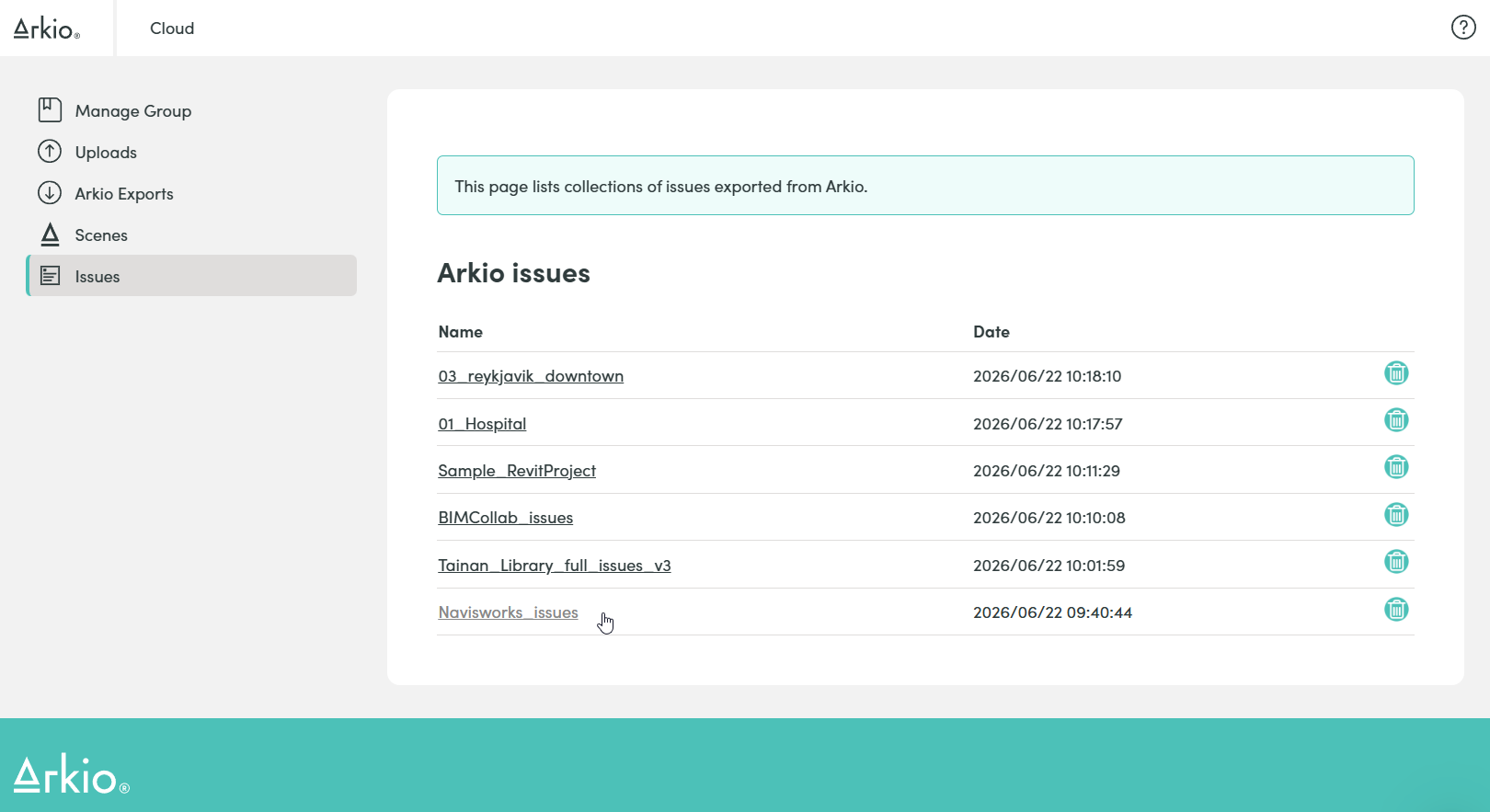The width and height of the screenshot is (1490, 812).
Task: Click the date 2026/06/22 10:18:10
Action: coord(1047,376)
